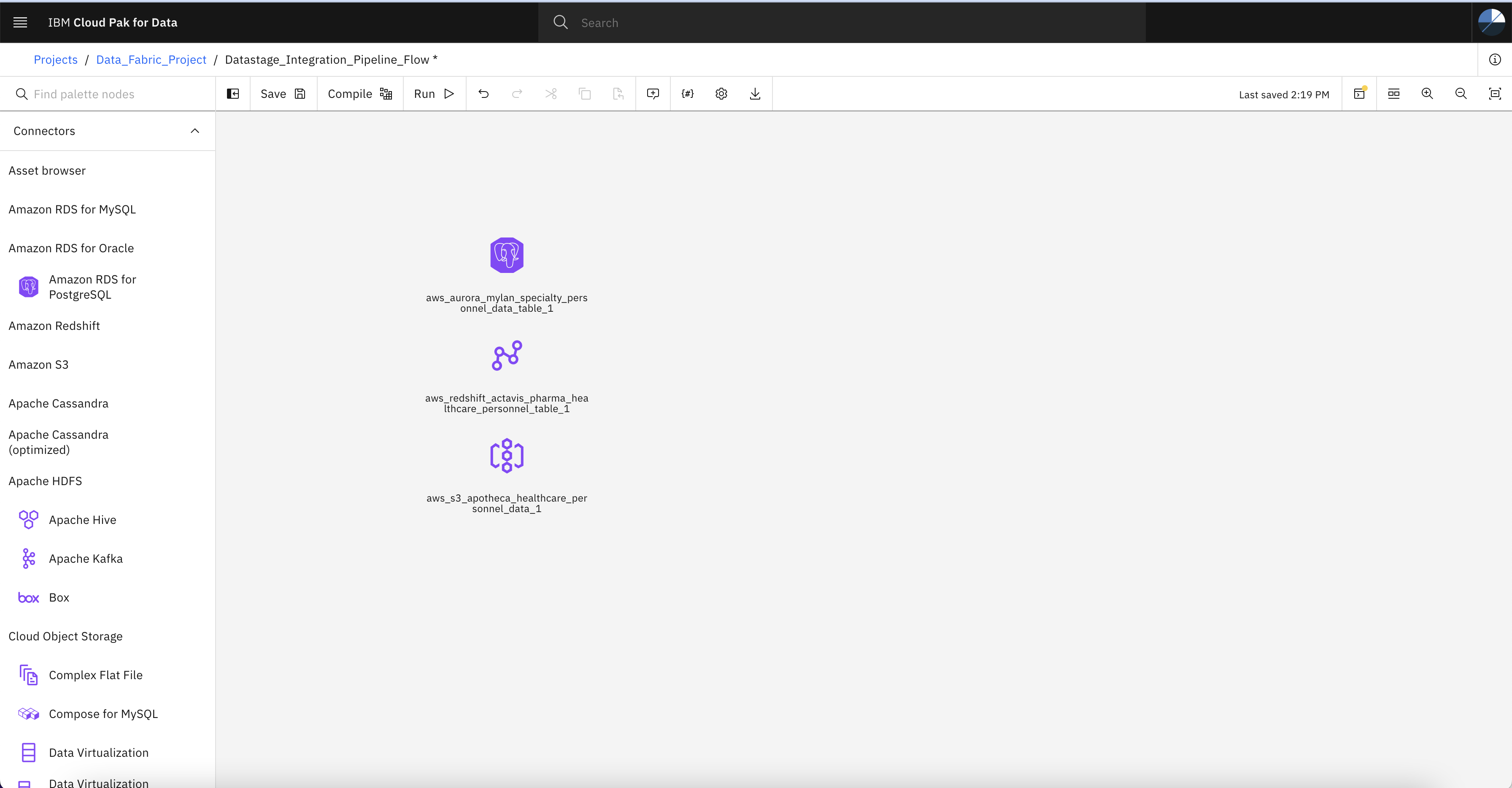
Task: Click the global Search field
Action: [x=842, y=22]
